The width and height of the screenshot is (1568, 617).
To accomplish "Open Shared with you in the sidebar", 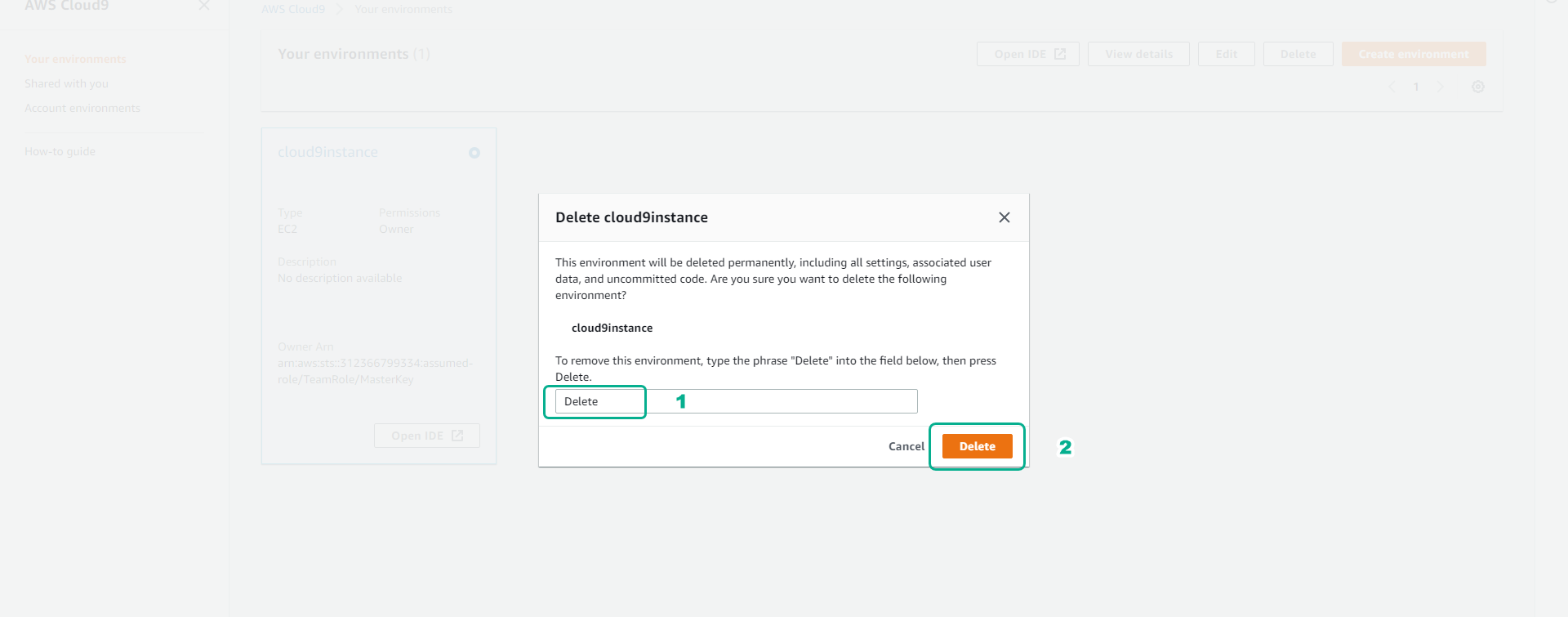I will click(x=66, y=83).
